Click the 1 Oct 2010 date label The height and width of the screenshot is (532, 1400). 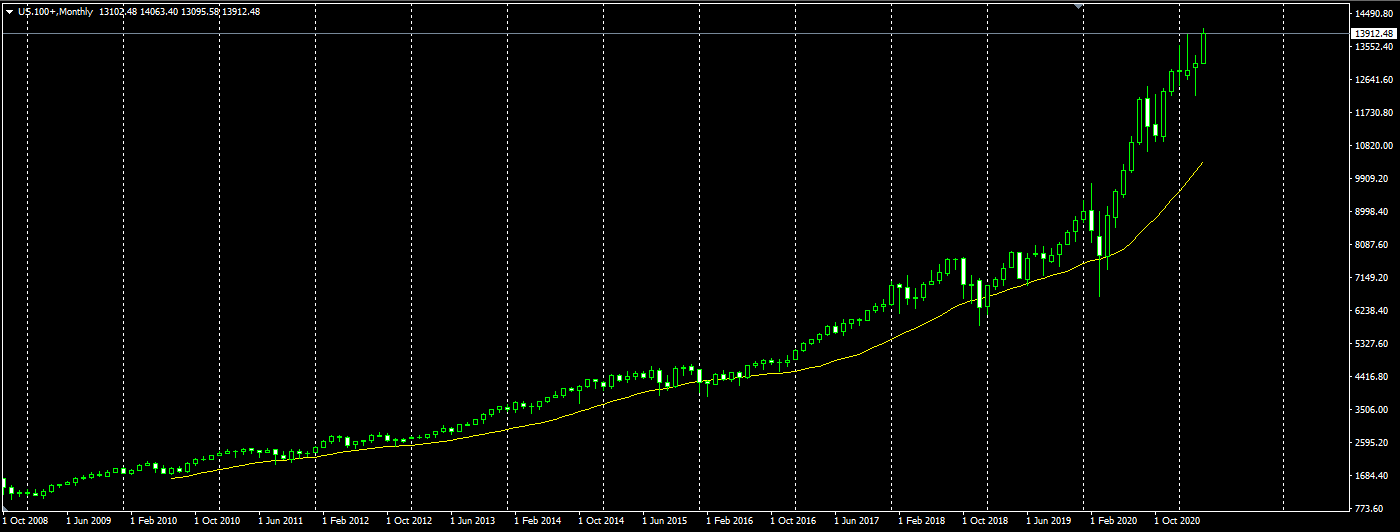click(217, 521)
